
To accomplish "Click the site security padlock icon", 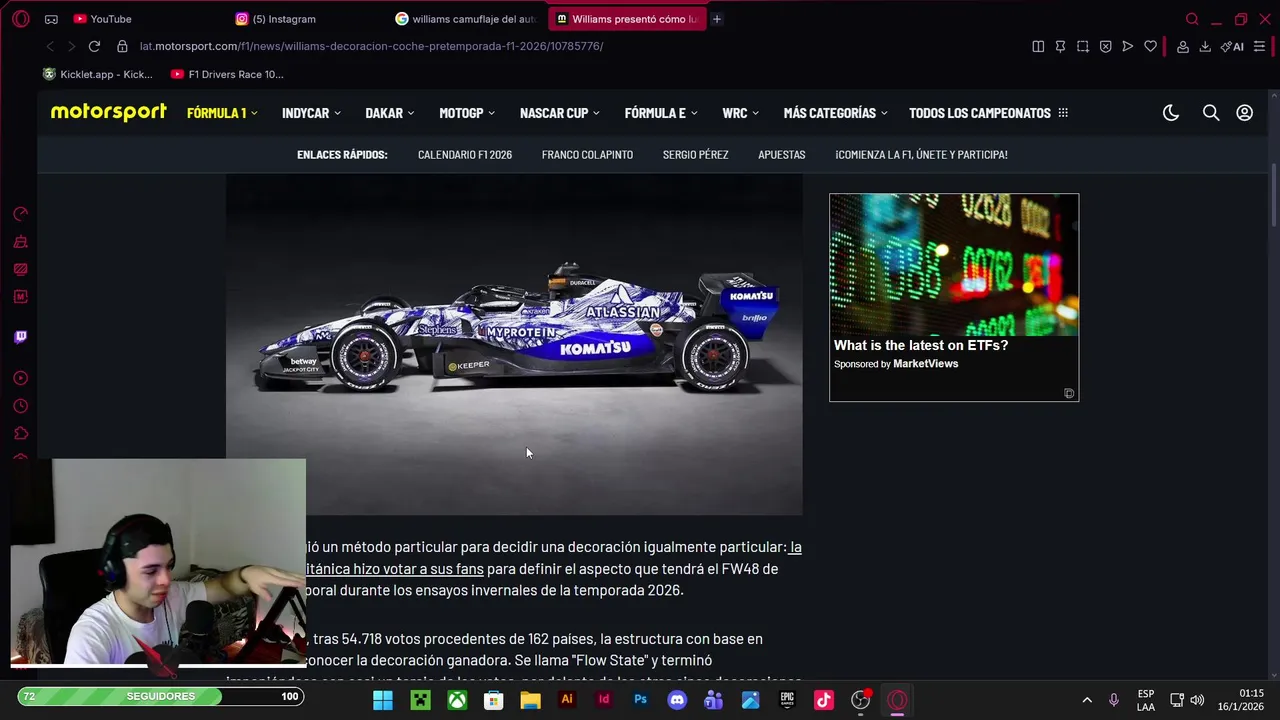I will (122, 46).
